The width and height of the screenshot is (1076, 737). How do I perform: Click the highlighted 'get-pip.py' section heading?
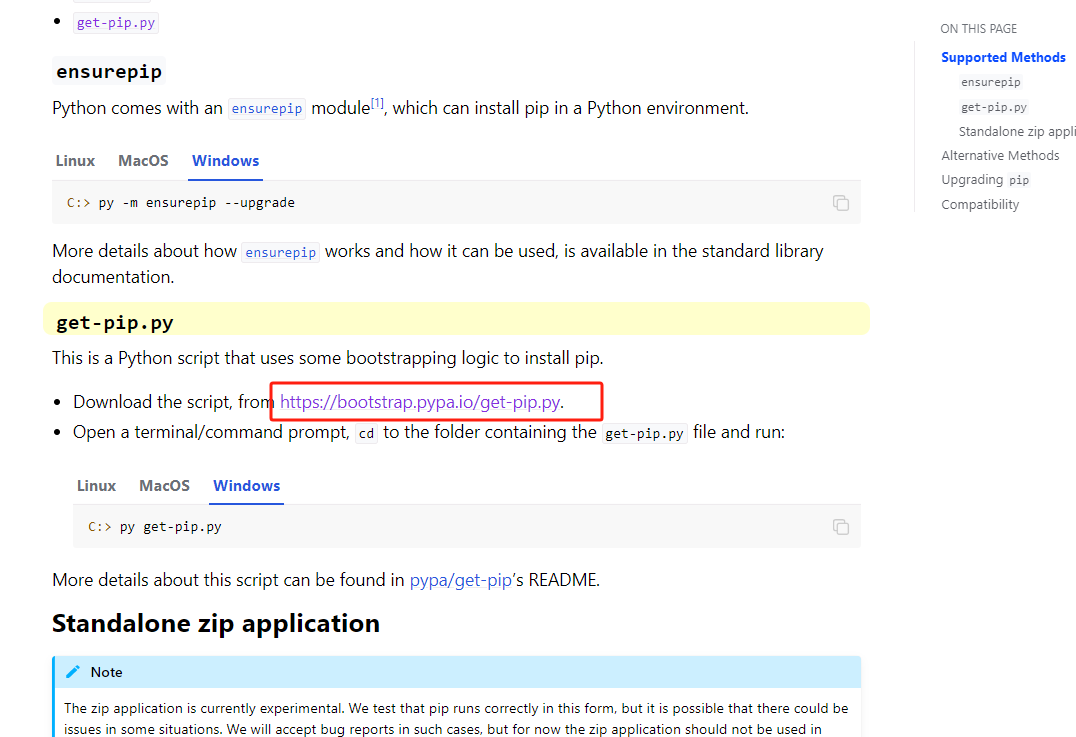click(x=115, y=323)
